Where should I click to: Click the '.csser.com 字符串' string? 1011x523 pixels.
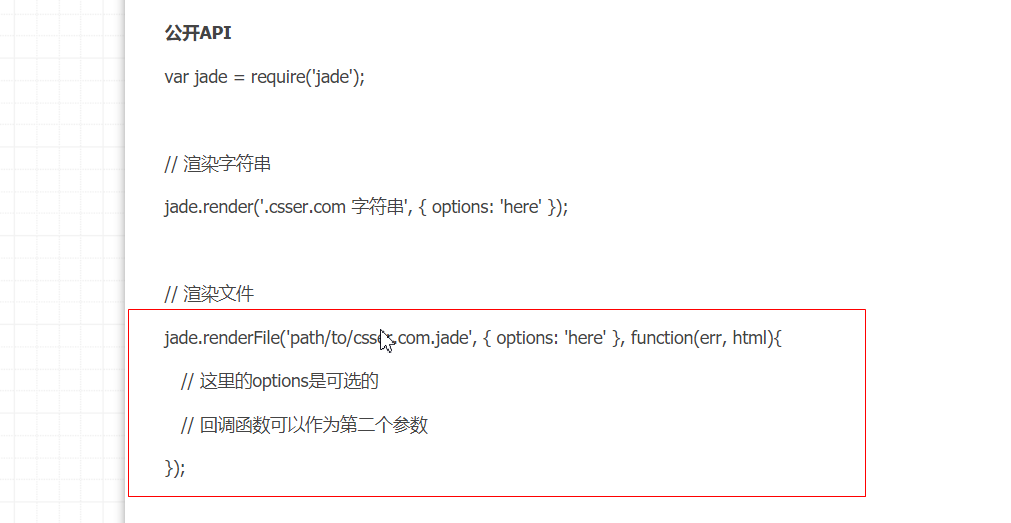coord(334,207)
